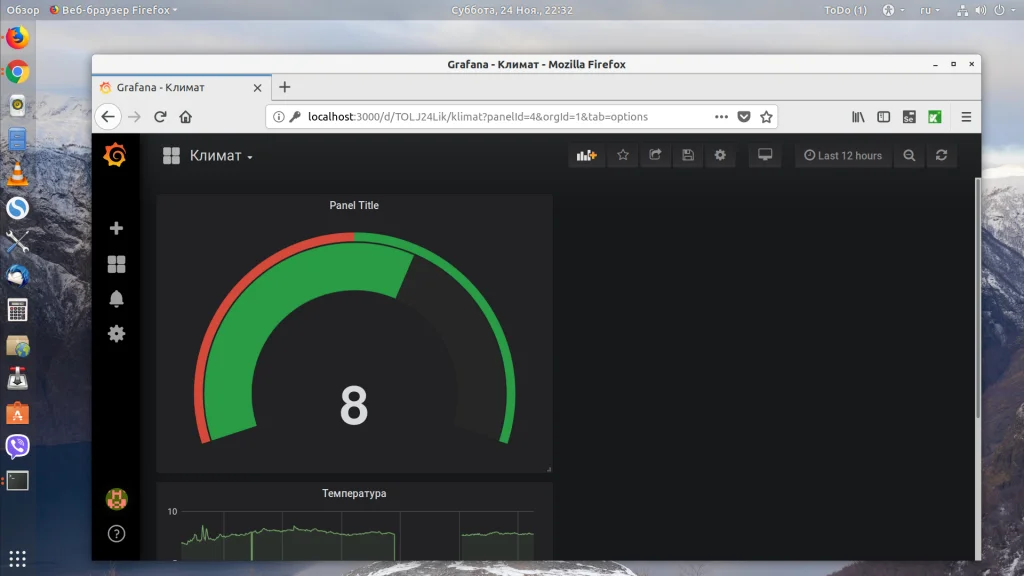Star the dashboard as favorite

click(623, 156)
